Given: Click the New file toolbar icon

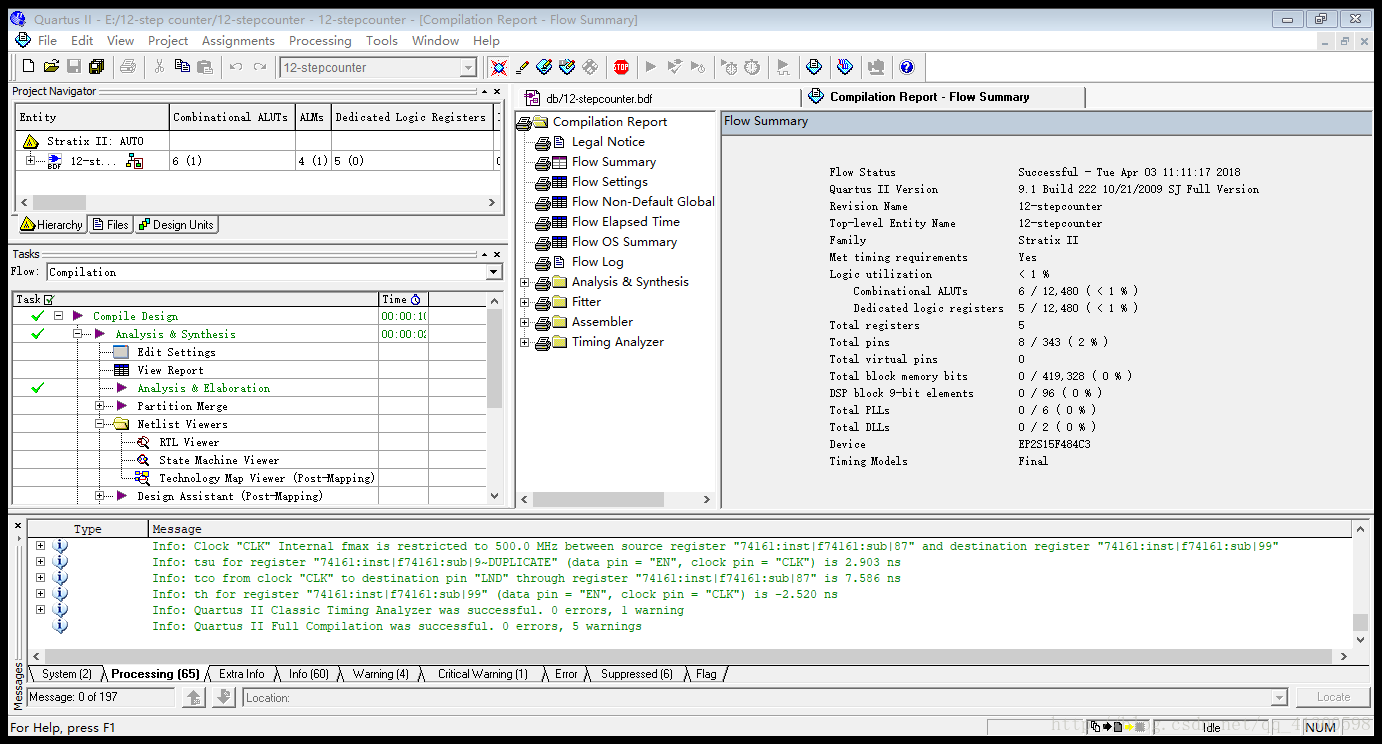Looking at the screenshot, I should coord(28,67).
